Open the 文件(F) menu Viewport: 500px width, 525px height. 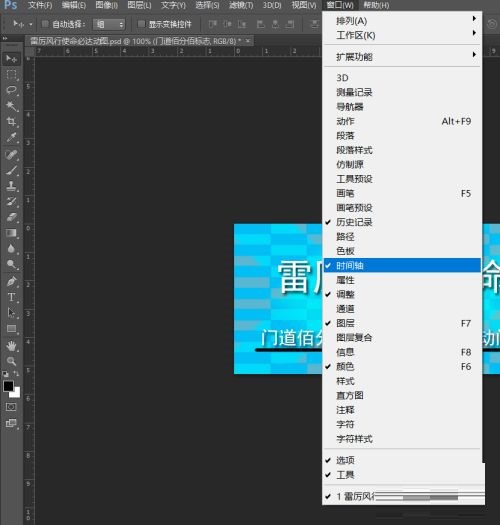tap(40, 5)
